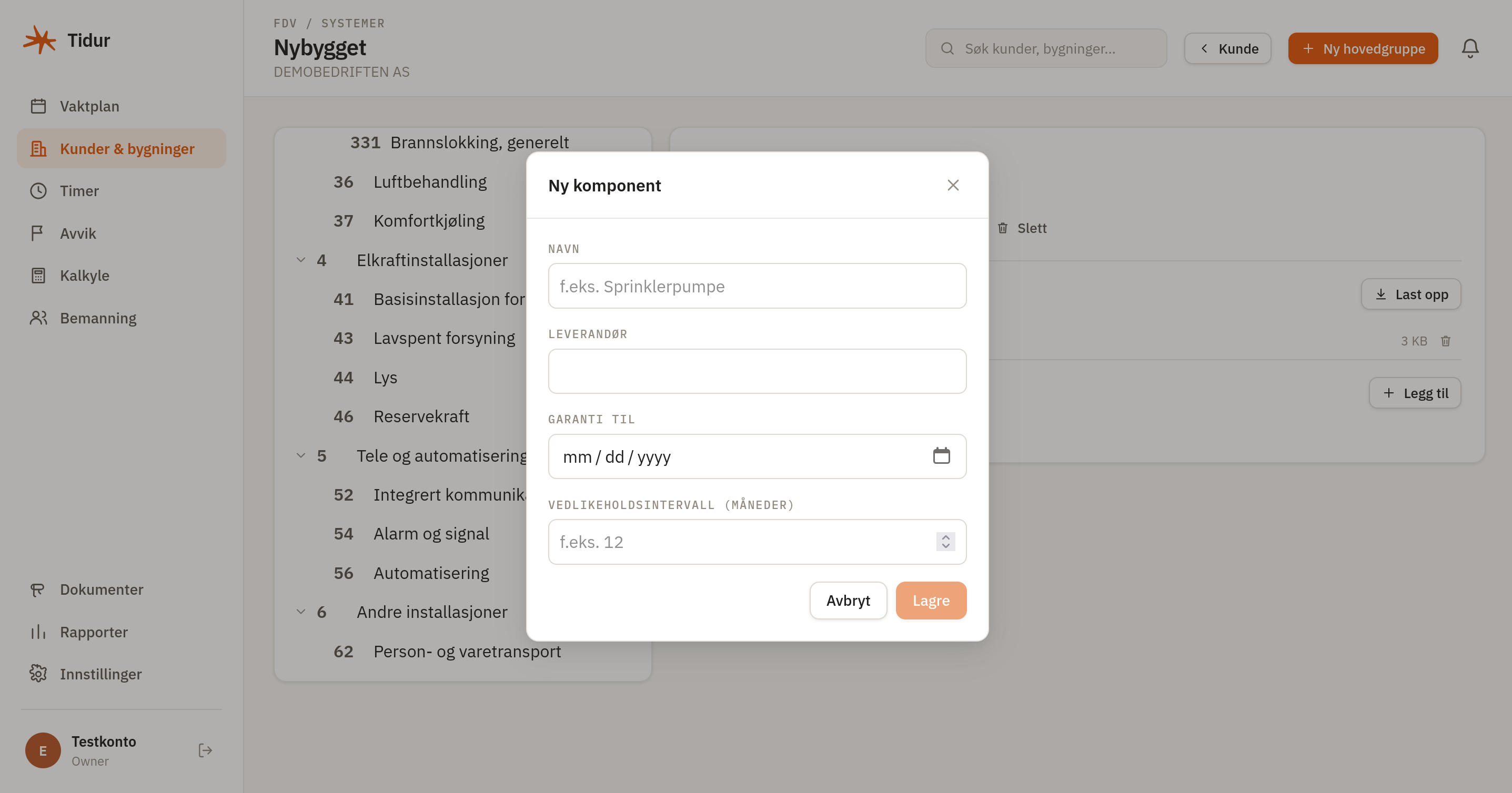Click the Testkonto avatar
Image resolution: width=1512 pixels, height=793 pixels.
click(x=43, y=750)
